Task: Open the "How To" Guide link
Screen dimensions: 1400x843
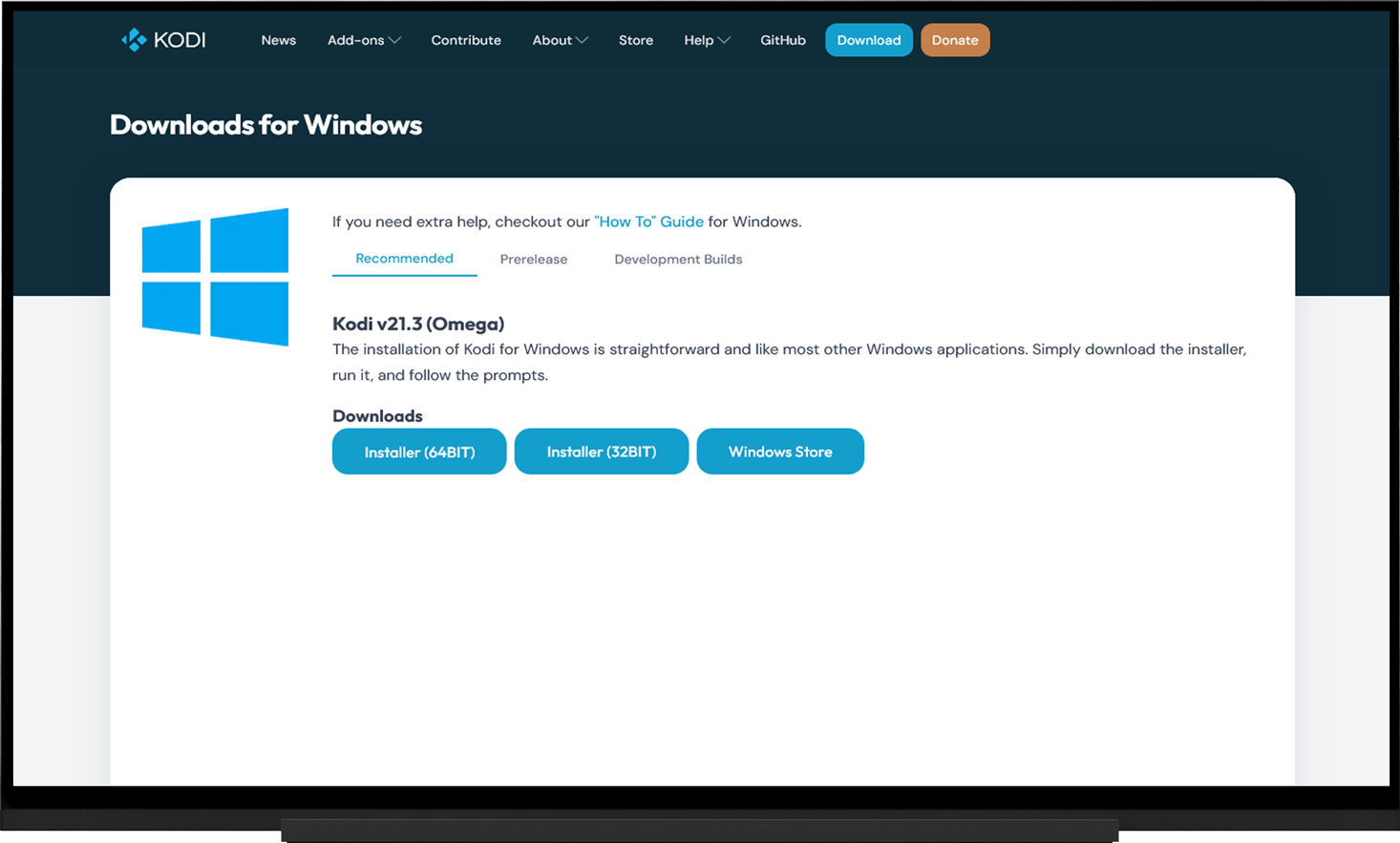Action: 649,221
